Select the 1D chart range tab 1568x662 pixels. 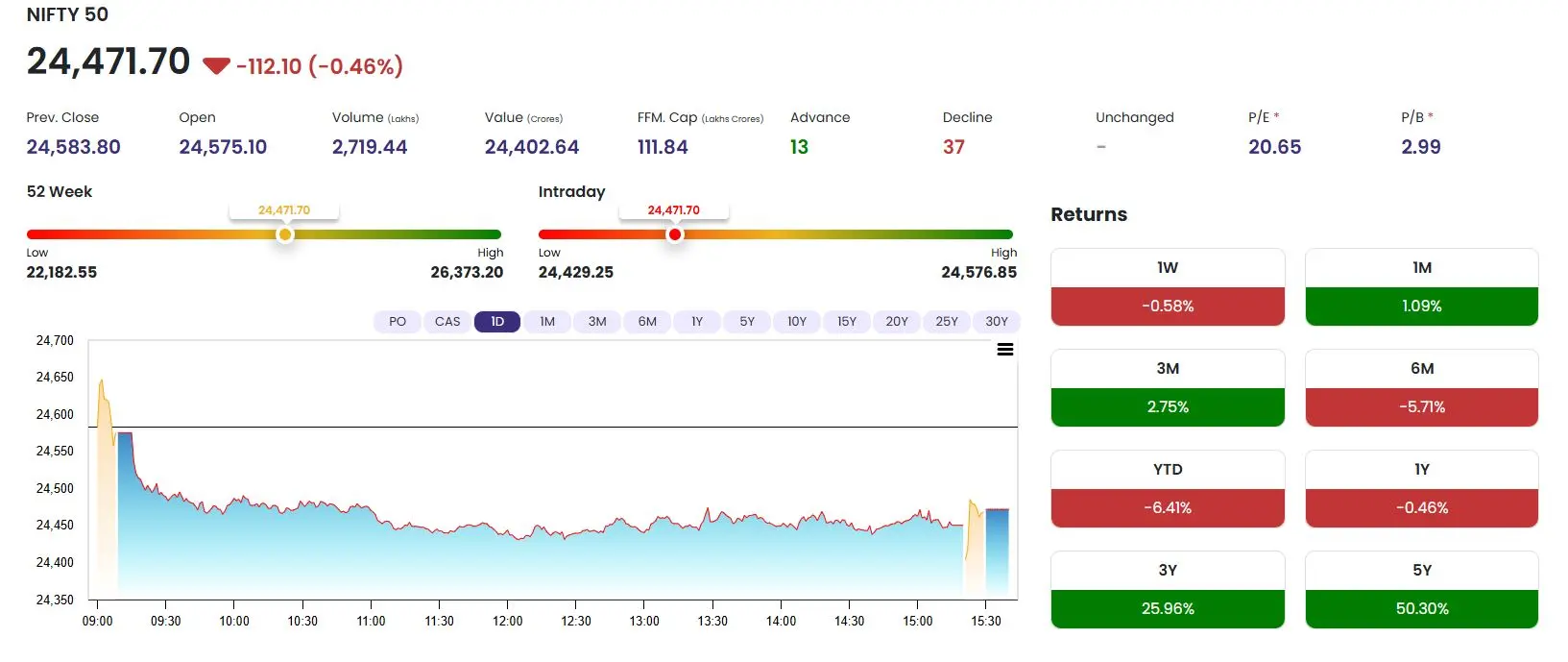497,322
